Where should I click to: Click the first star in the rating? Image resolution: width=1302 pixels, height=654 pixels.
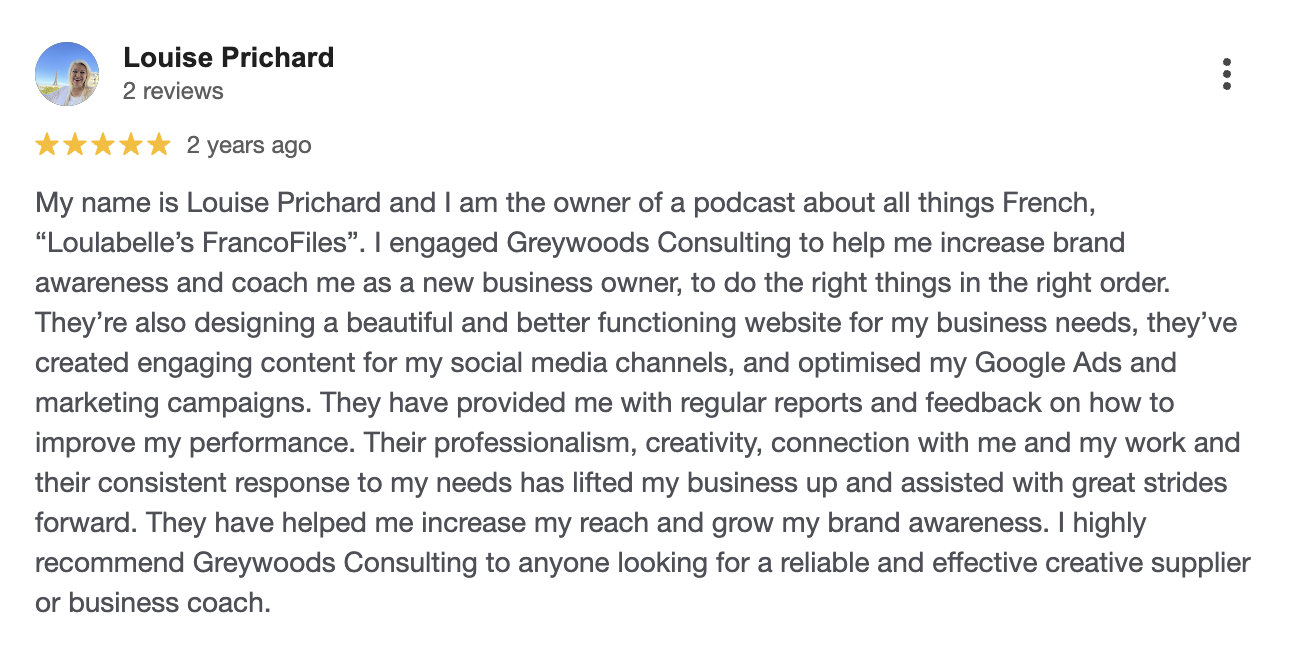coord(47,146)
